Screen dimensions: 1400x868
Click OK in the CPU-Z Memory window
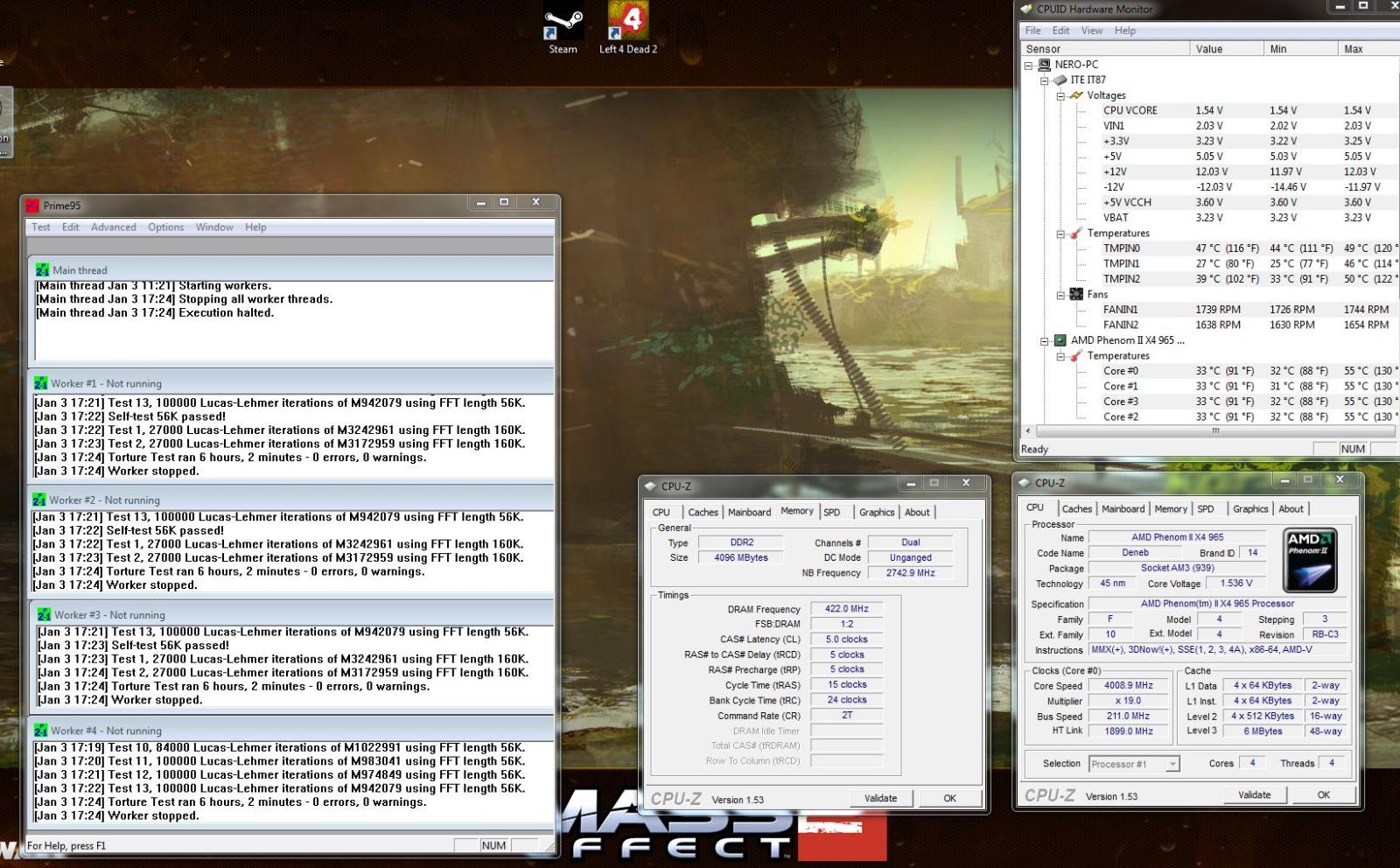[950, 798]
